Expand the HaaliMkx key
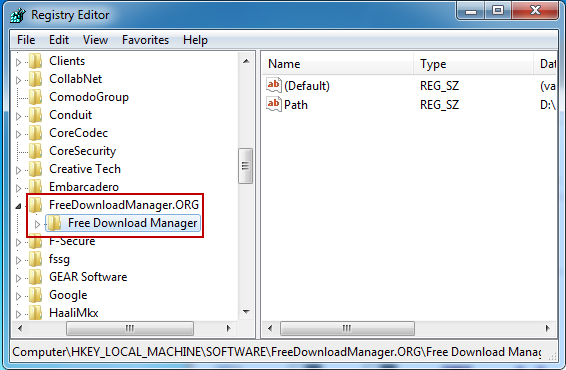Image resolution: width=566 pixels, height=370 pixels. (18, 314)
